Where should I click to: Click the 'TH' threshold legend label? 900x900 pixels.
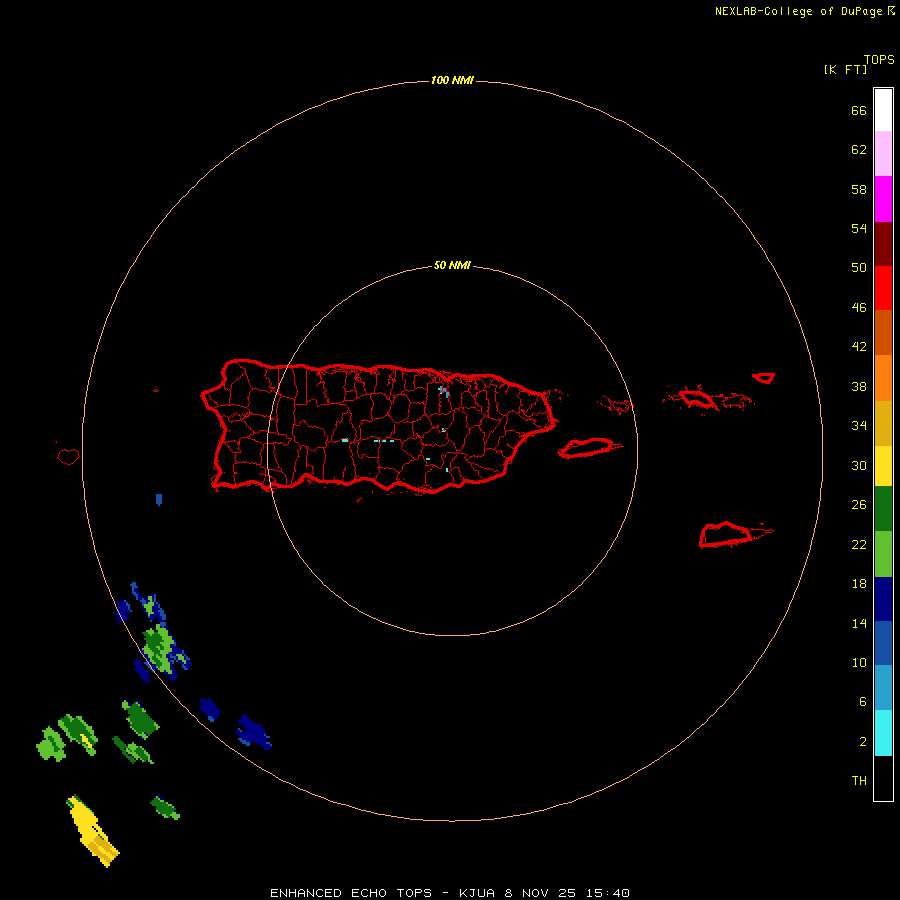(x=859, y=781)
